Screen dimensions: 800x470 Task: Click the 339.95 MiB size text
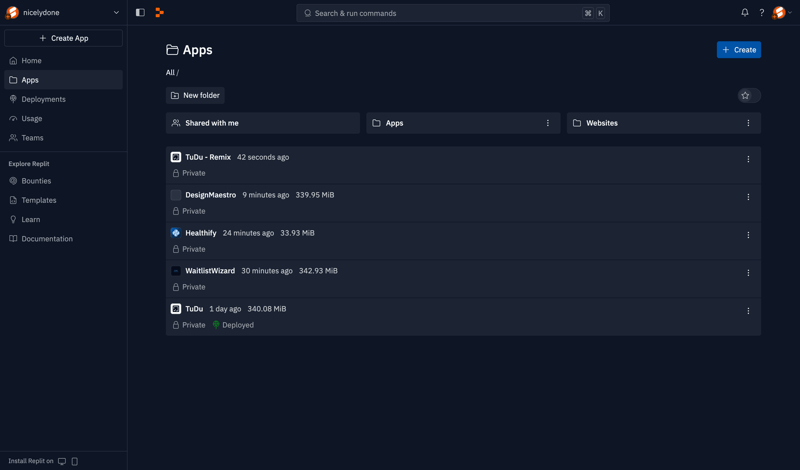coord(315,195)
